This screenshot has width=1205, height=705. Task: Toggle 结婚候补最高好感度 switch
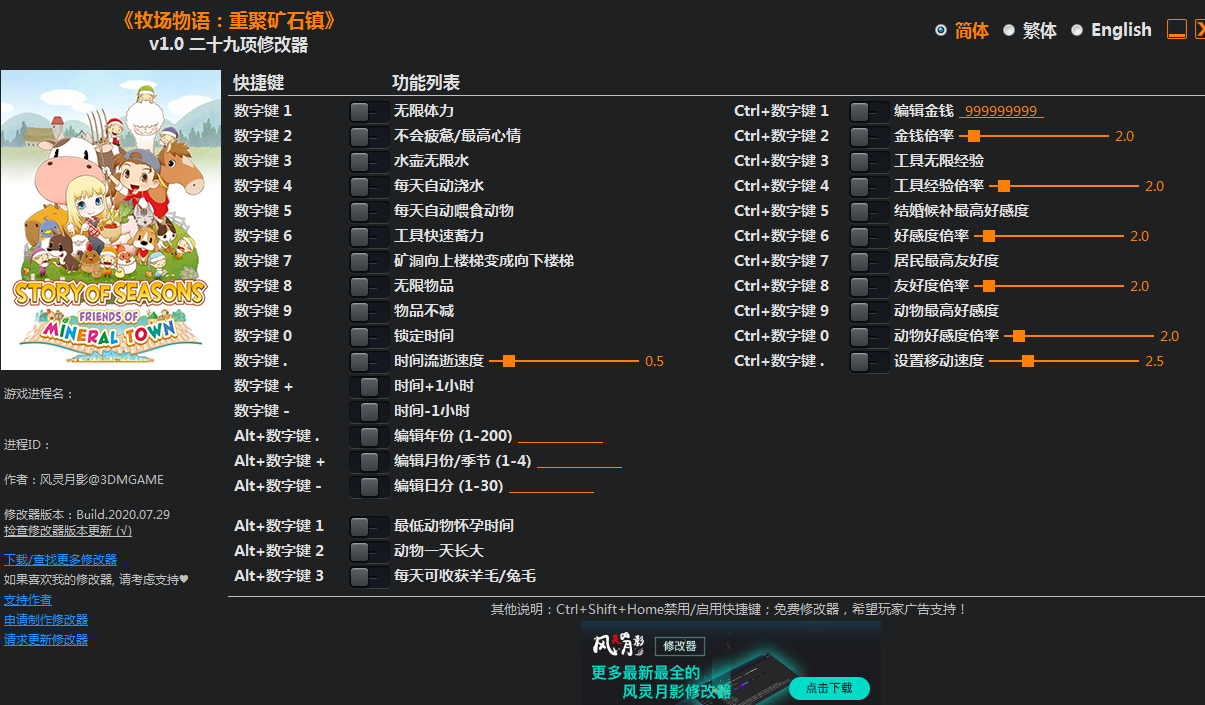tap(869, 211)
